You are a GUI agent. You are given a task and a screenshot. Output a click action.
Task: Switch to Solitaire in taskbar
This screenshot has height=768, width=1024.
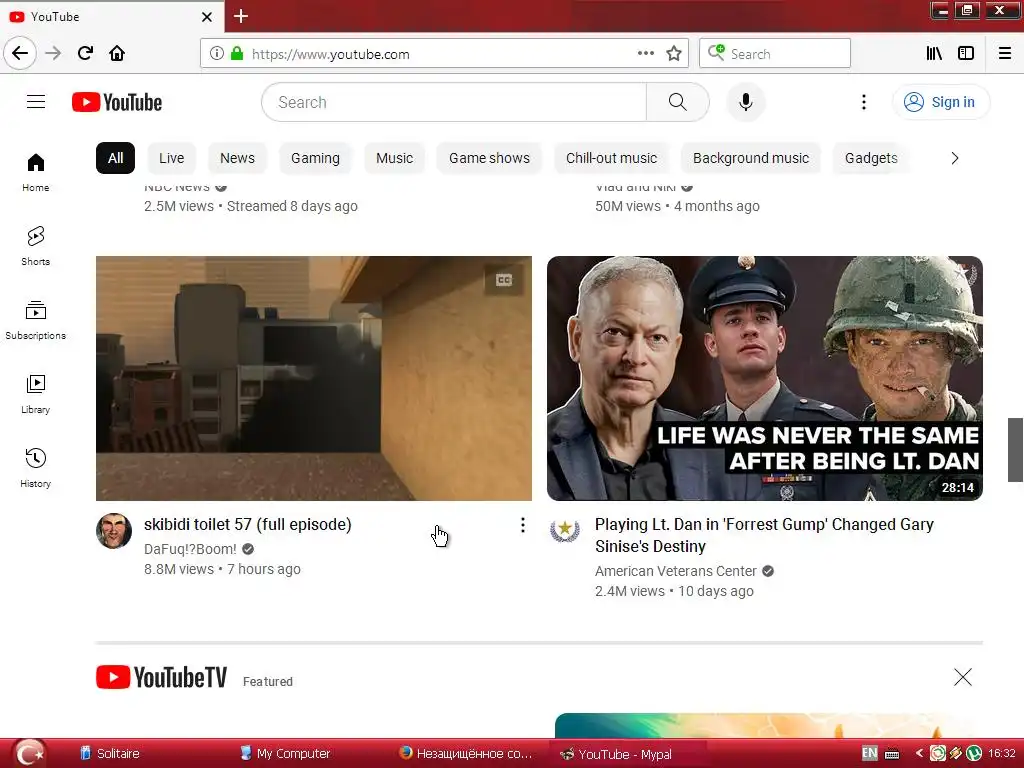[x=110, y=754]
